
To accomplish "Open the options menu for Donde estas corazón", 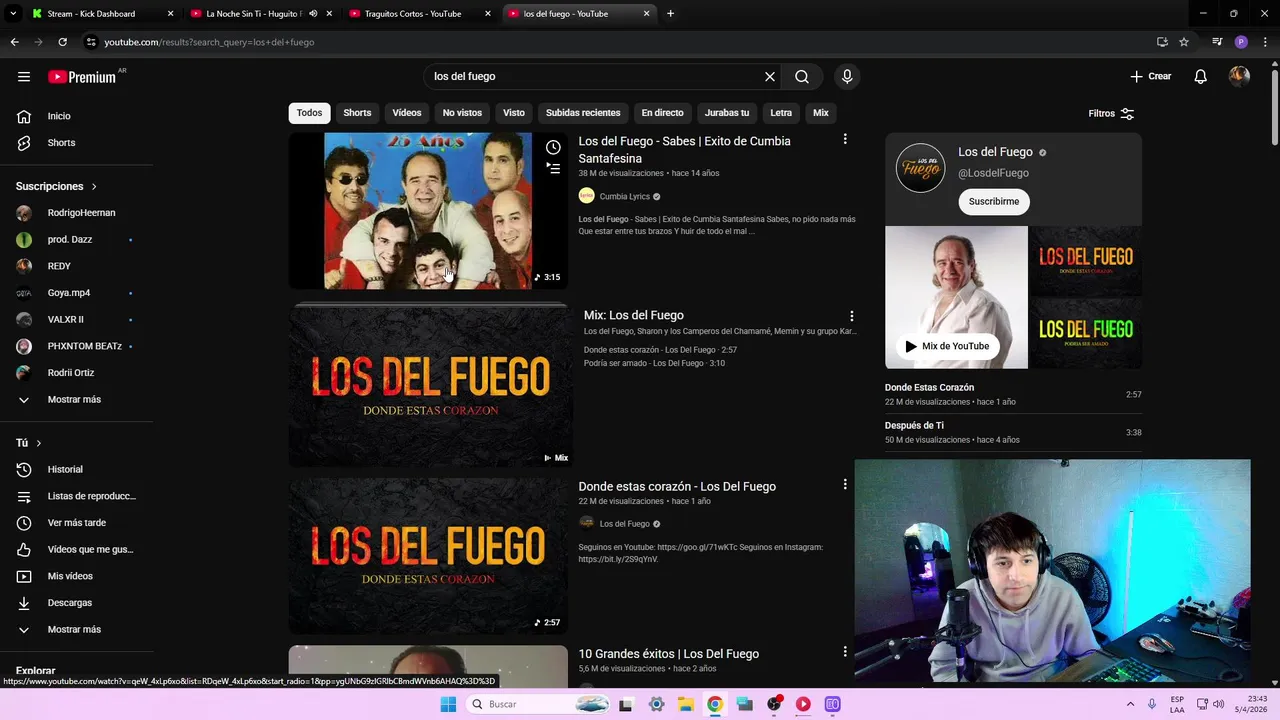I will (845, 484).
